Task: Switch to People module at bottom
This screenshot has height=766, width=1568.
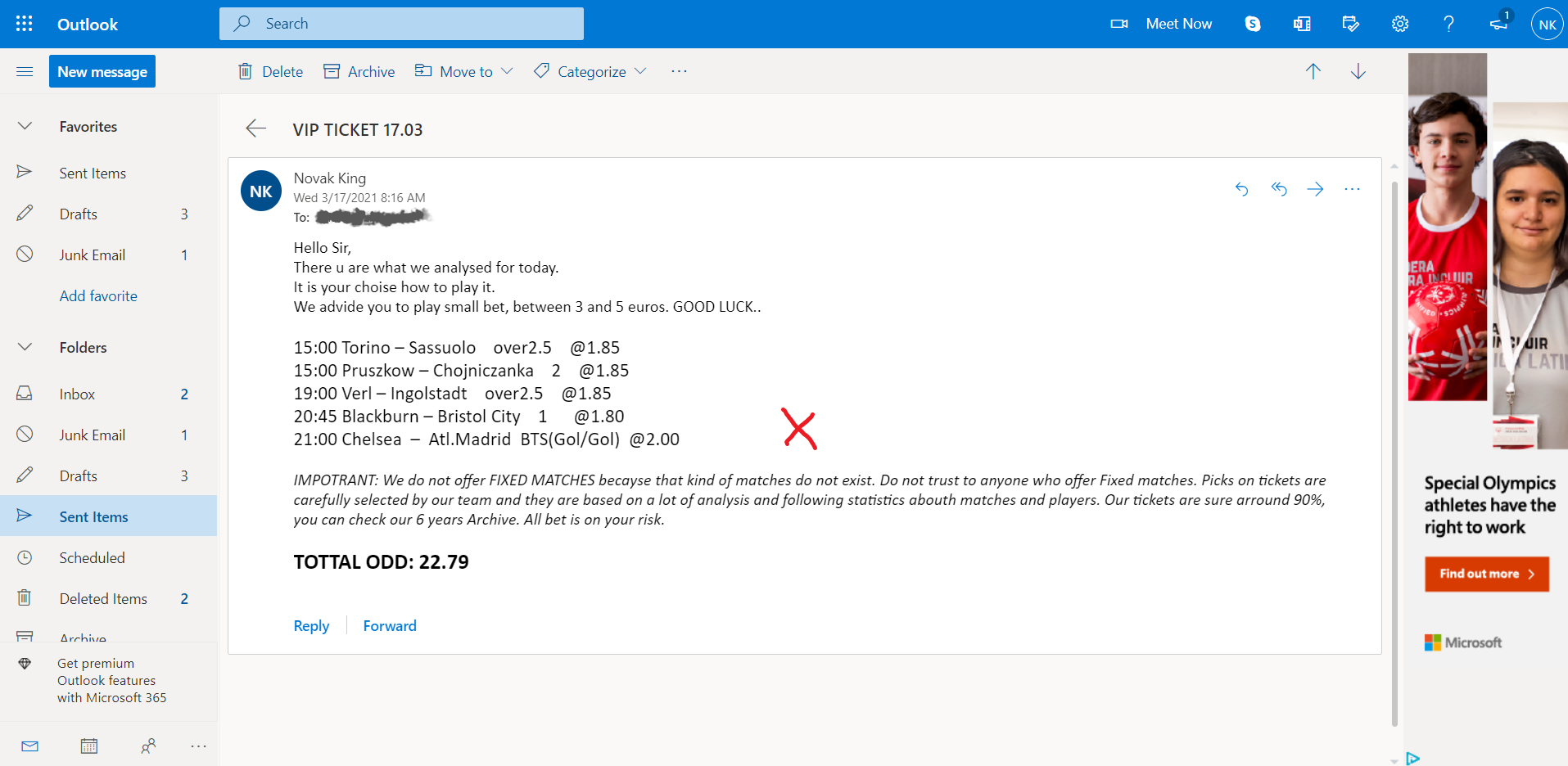Action: click(148, 746)
